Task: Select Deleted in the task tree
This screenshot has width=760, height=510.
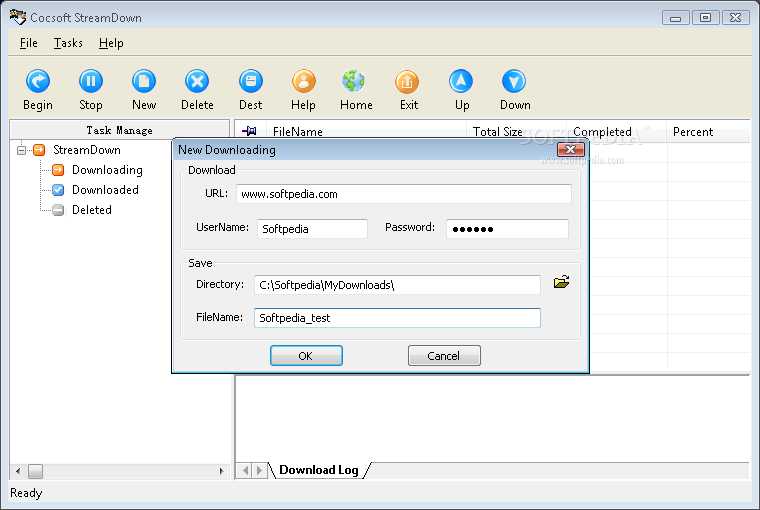Action: click(92, 210)
